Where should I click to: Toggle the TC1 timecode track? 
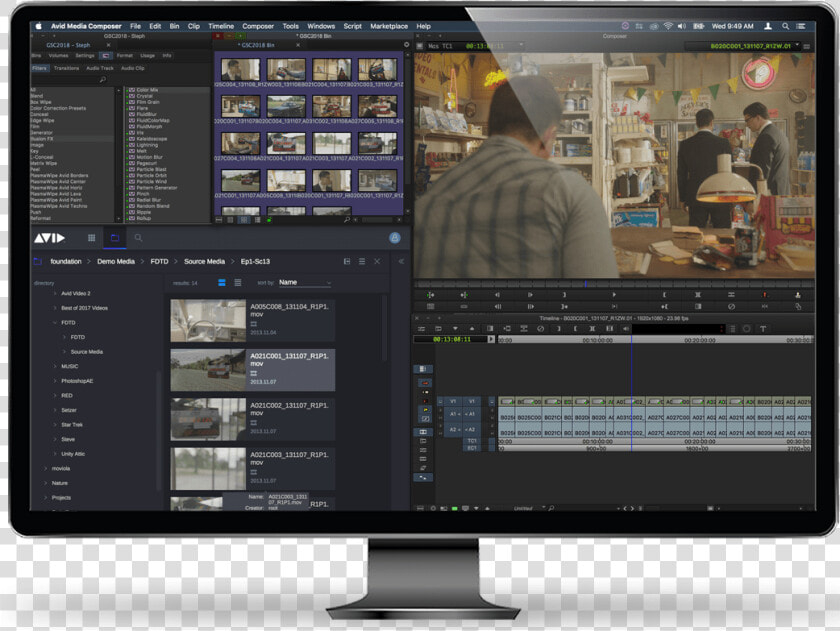coord(471,441)
